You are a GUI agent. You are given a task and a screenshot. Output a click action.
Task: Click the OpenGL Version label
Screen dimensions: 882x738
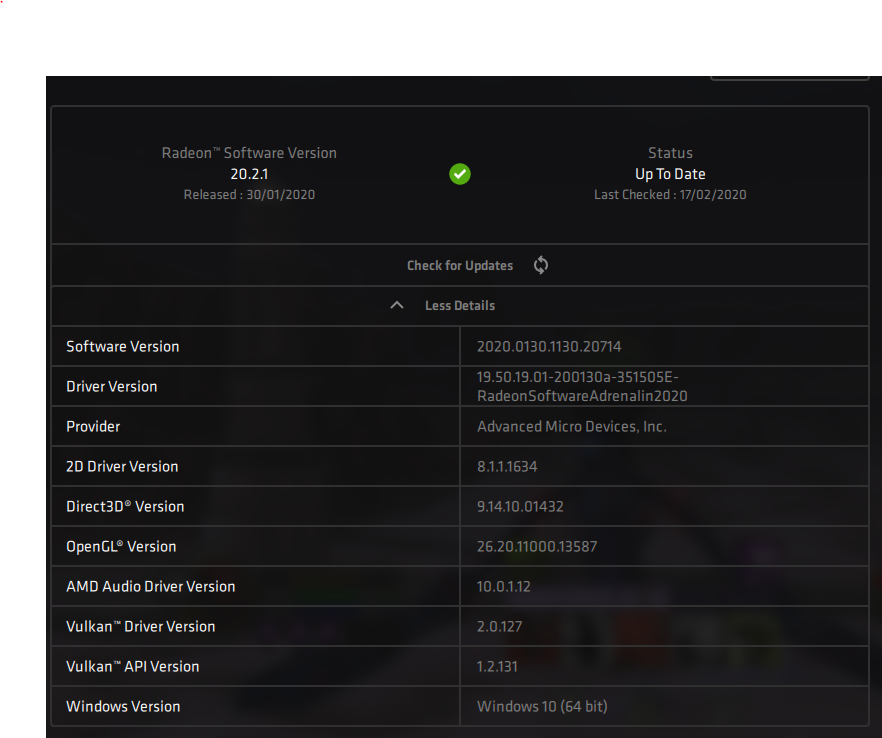(121, 546)
